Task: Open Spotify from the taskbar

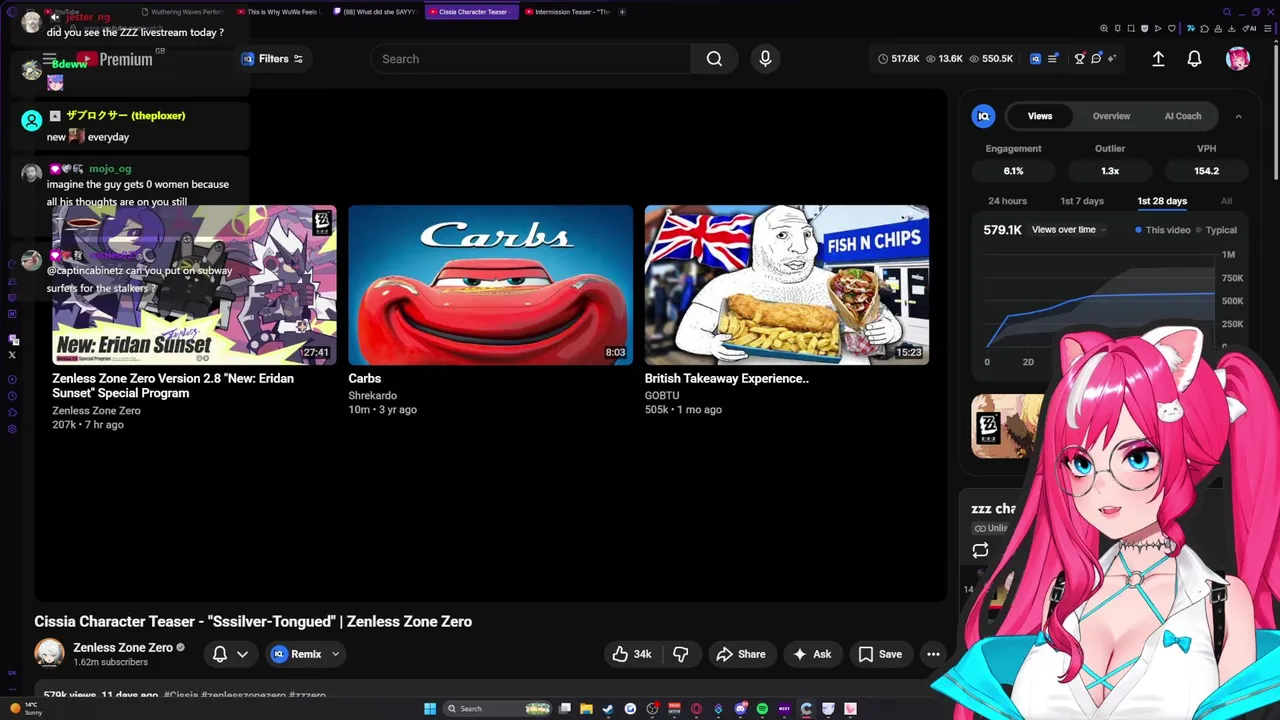Action: (762, 709)
